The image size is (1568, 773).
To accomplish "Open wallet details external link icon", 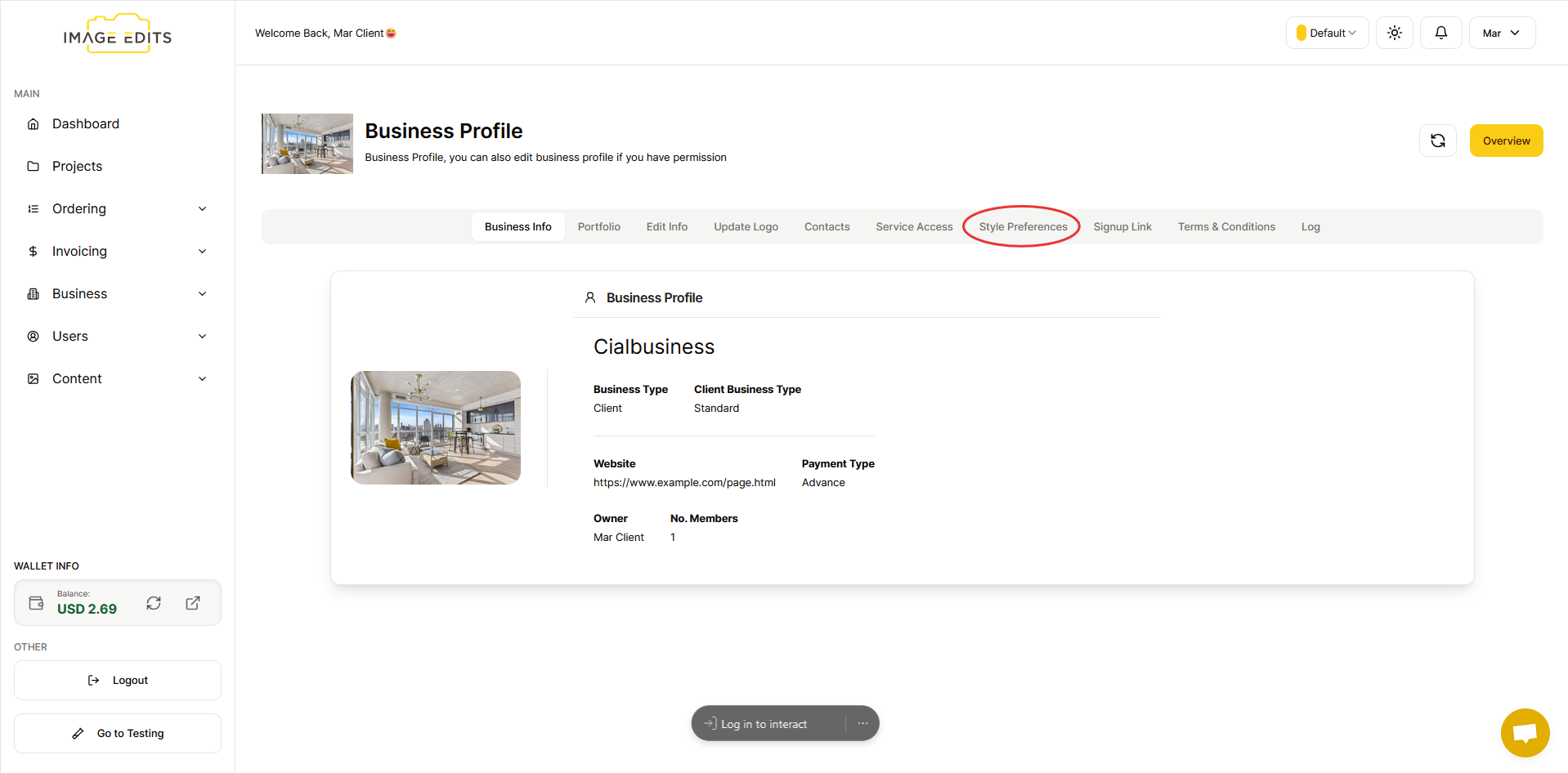I will [x=193, y=603].
